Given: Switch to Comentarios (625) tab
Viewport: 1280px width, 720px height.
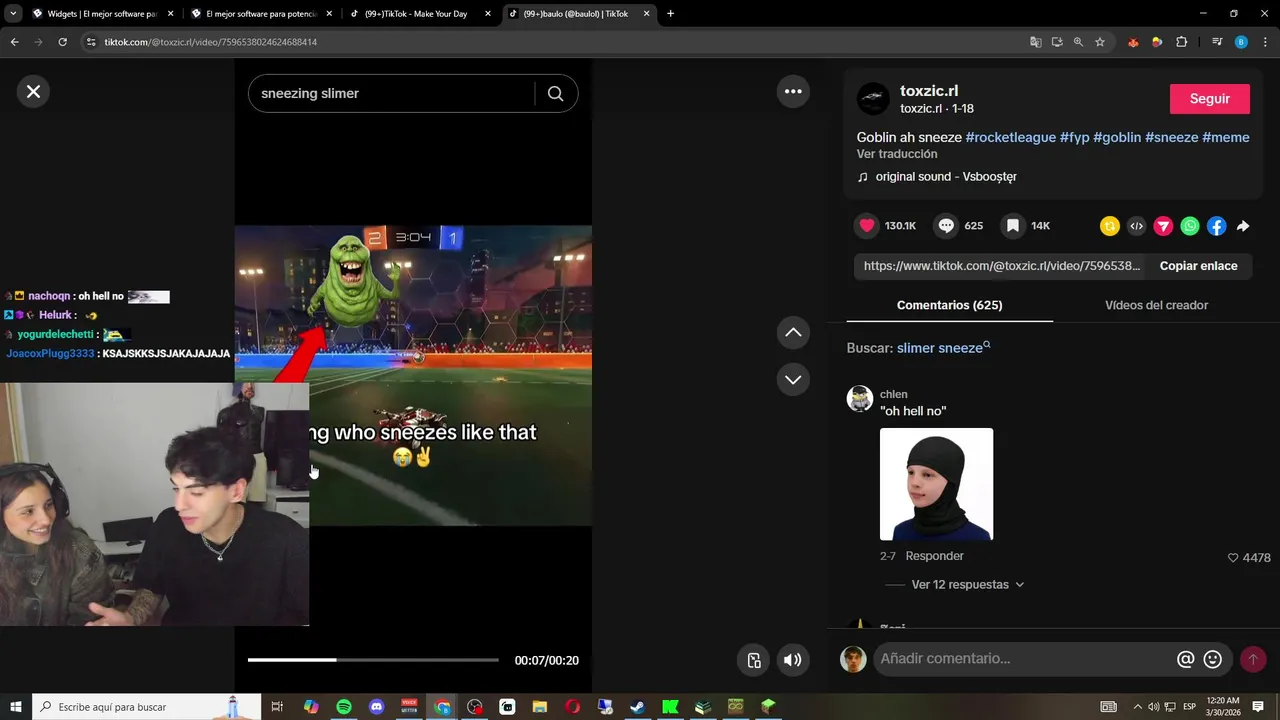Looking at the screenshot, I should [x=949, y=305].
